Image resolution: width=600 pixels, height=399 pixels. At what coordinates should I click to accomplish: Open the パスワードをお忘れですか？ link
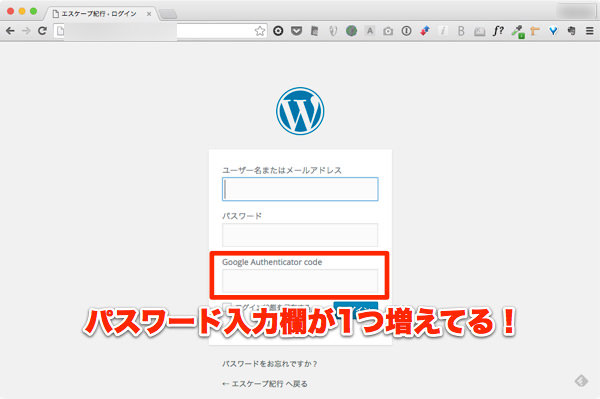pyautogui.click(x=270, y=364)
